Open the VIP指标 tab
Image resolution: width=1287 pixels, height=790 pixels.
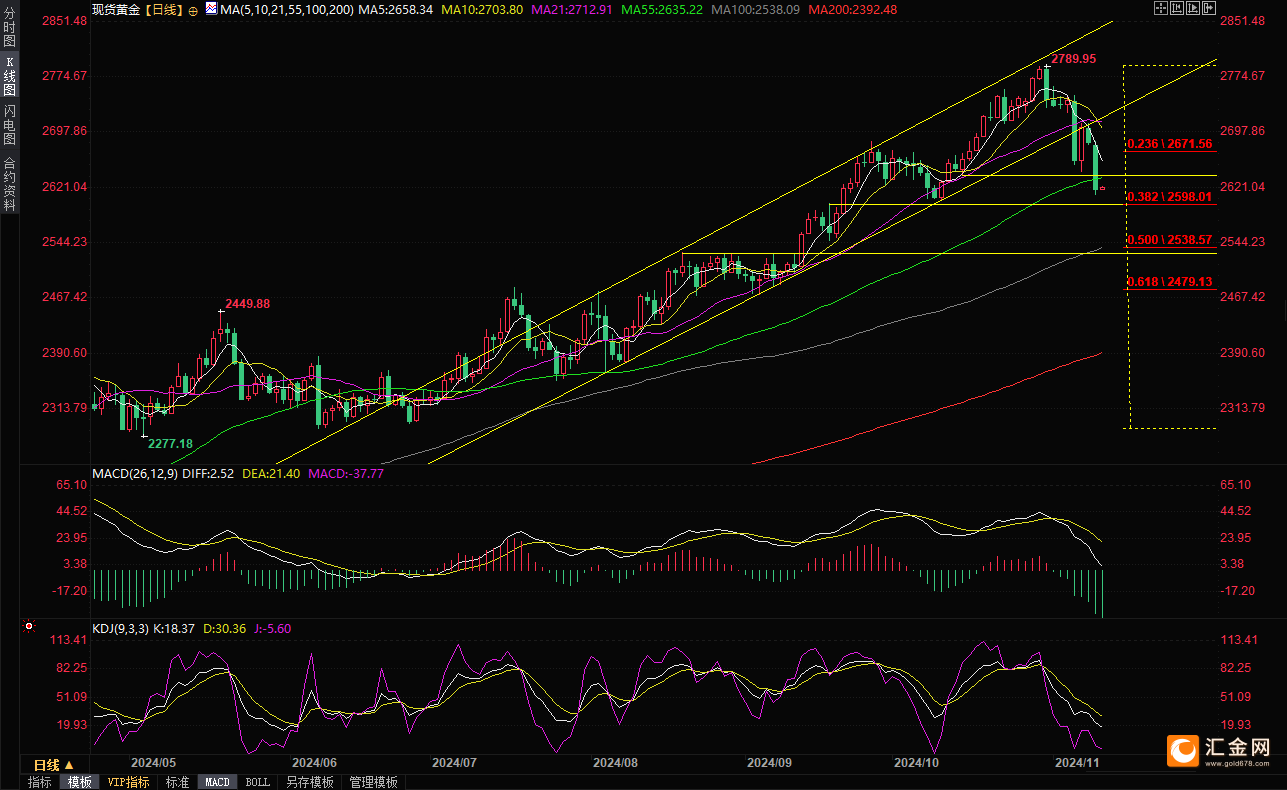(128, 782)
